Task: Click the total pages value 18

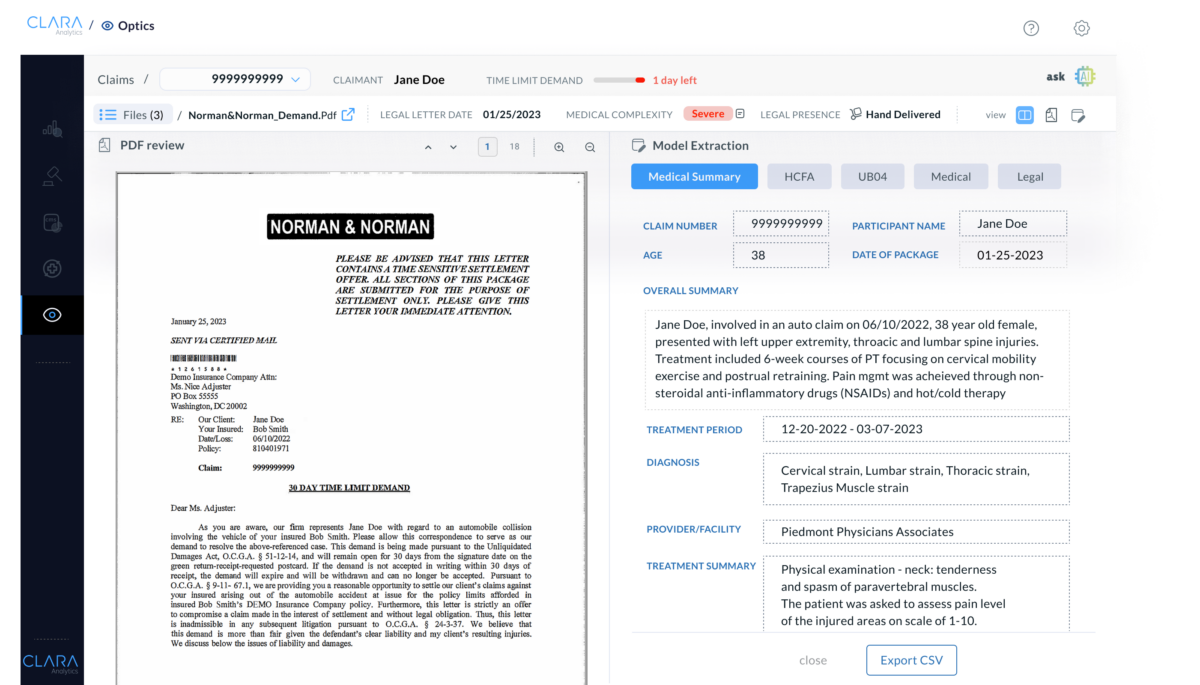Action: coord(514,147)
